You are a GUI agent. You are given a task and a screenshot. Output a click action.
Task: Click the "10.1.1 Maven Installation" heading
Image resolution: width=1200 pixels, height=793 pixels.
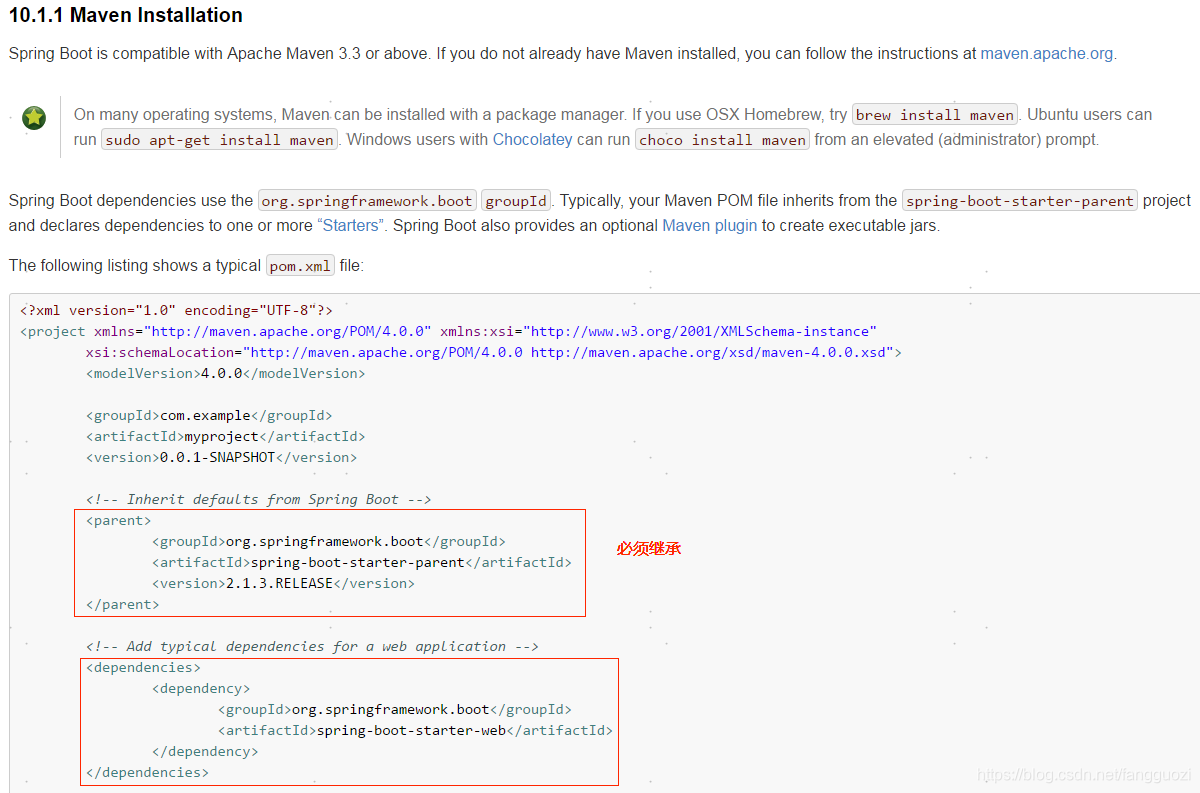[x=125, y=15]
